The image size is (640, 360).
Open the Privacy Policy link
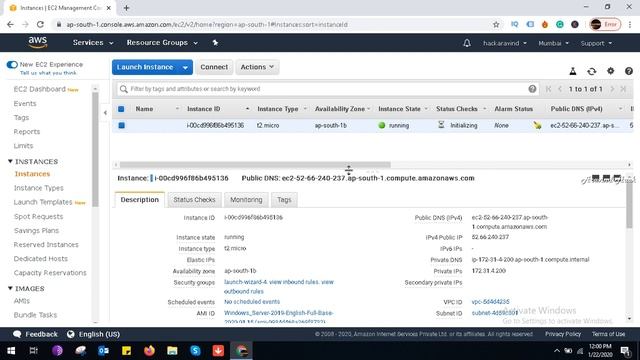pyautogui.click(x=563, y=334)
